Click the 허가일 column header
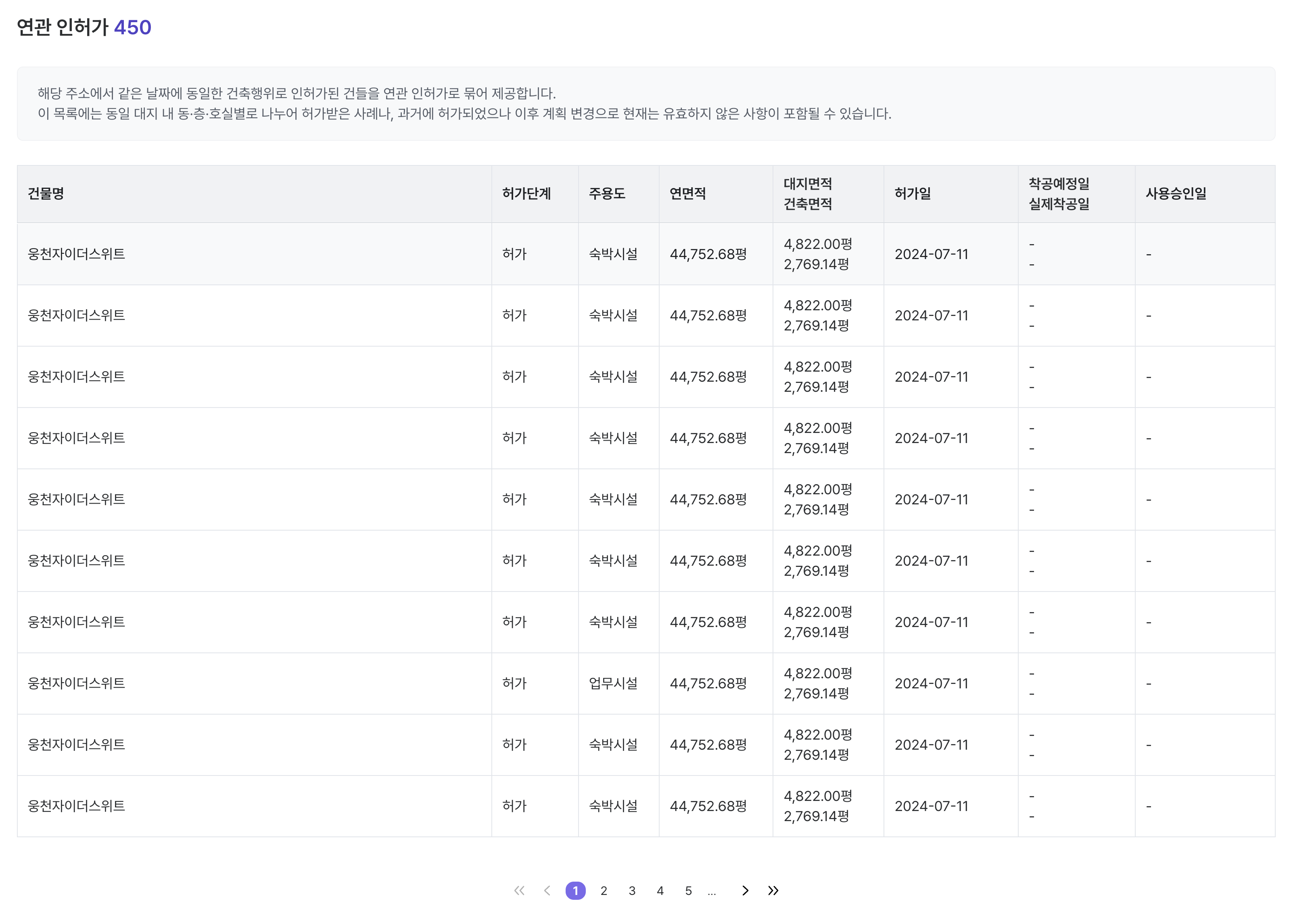The image size is (1291, 924). click(912, 193)
